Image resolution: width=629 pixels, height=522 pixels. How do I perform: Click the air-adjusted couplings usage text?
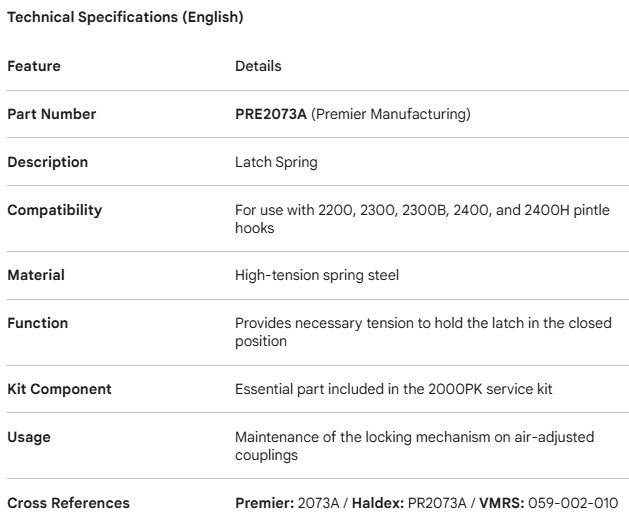coord(420,444)
